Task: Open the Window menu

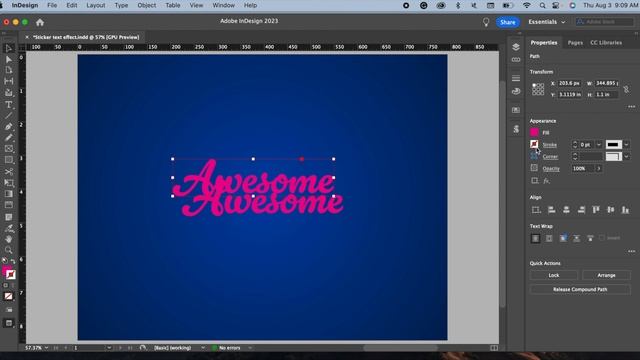Action: click(x=223, y=5)
